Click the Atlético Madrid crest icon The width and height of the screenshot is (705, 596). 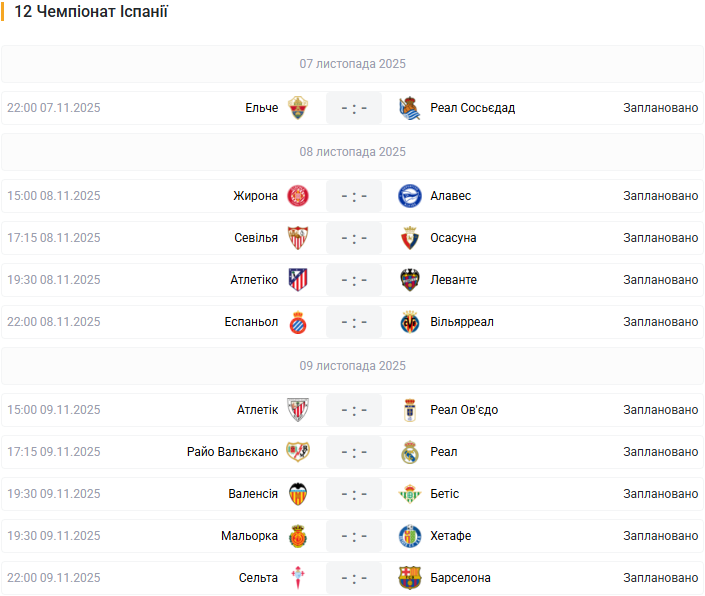point(298,280)
